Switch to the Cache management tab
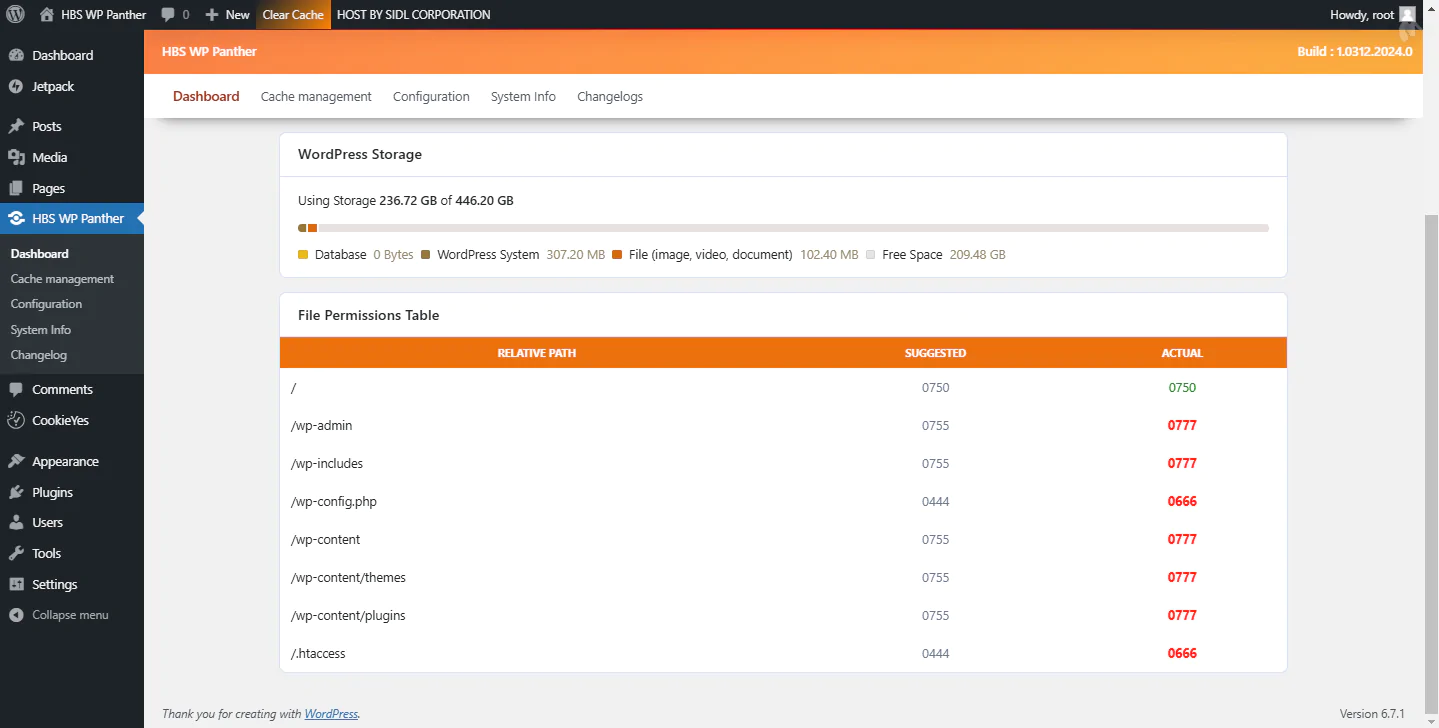 click(x=316, y=97)
